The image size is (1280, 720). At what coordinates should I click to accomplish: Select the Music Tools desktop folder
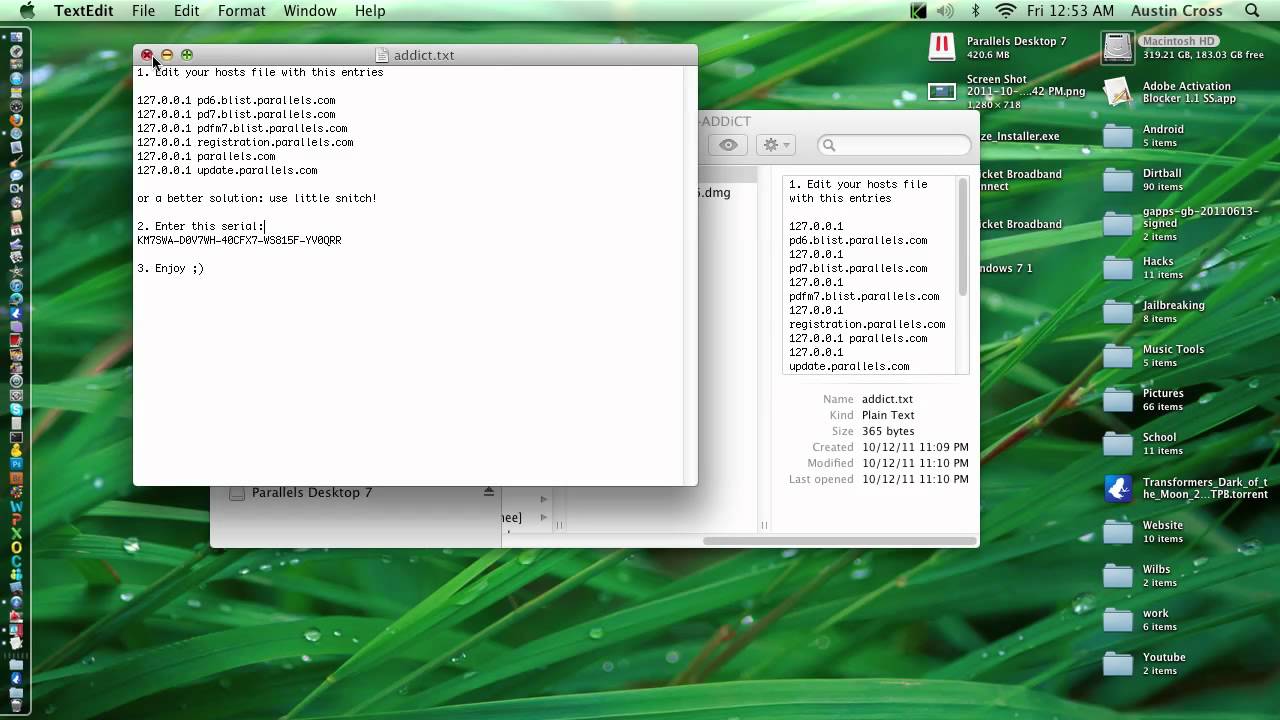pos(1118,356)
